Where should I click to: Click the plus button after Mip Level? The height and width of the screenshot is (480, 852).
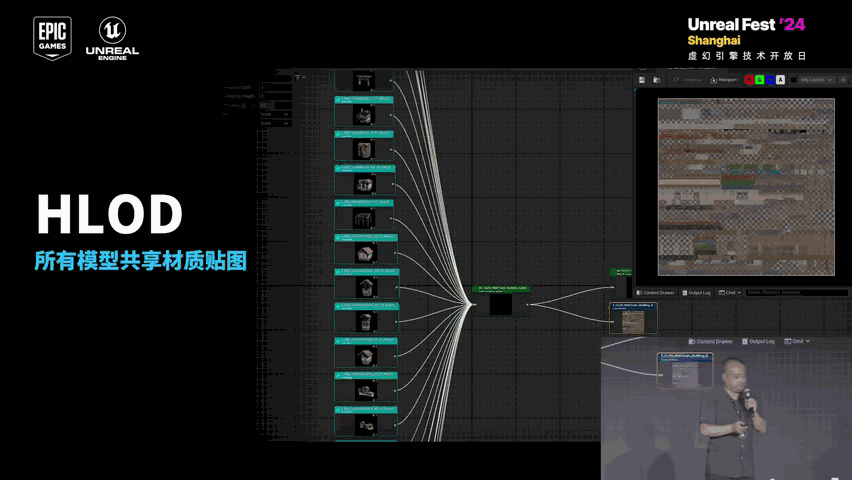[x=843, y=80]
